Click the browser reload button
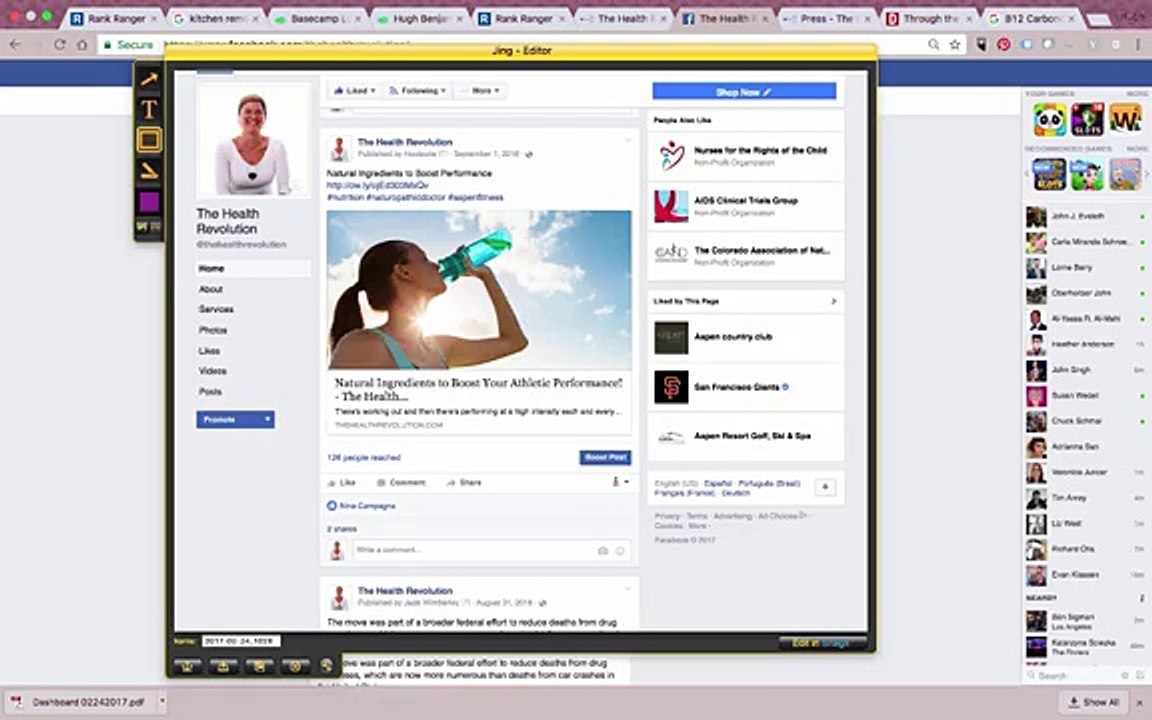 60,45
